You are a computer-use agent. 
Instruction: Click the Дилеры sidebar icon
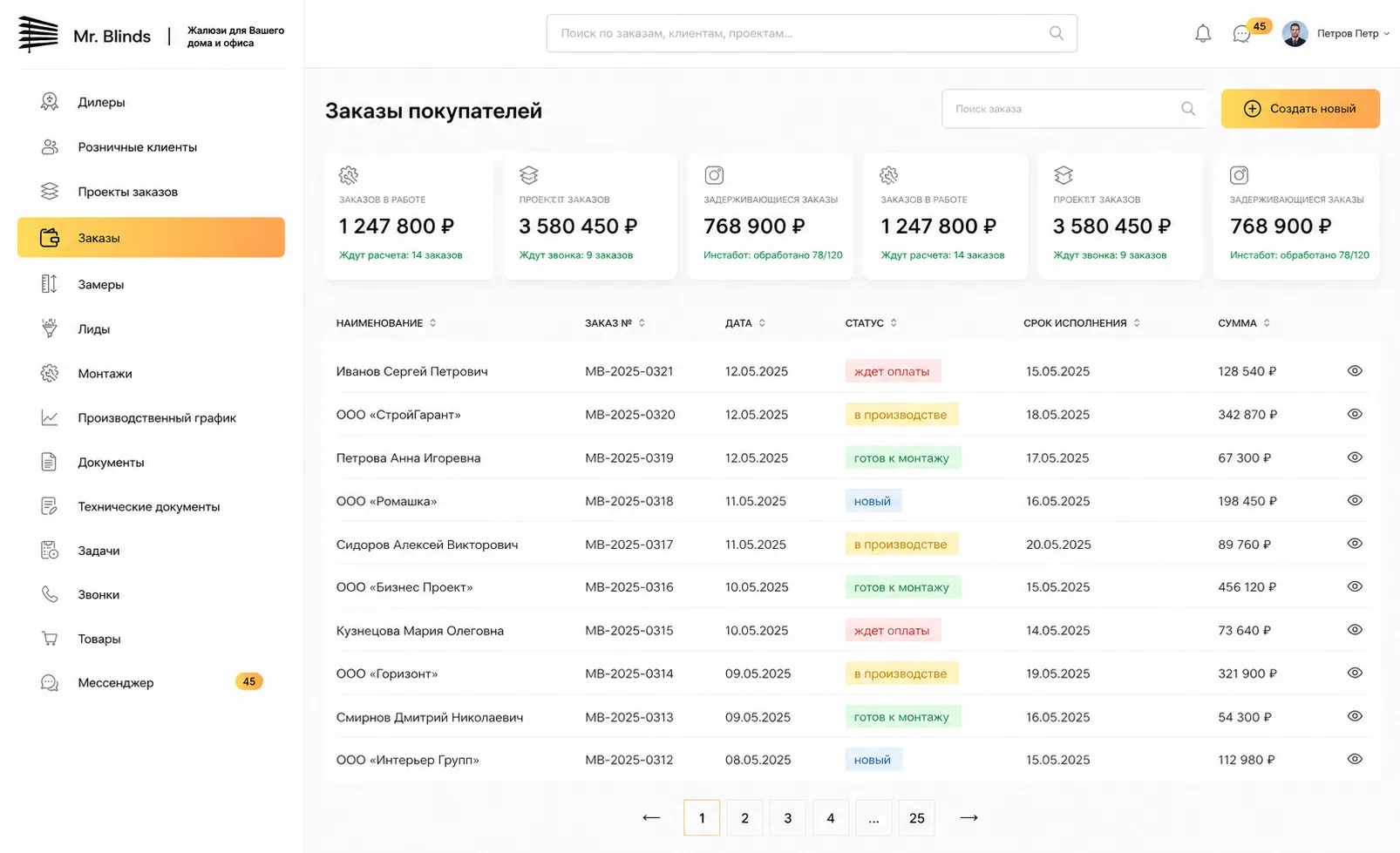point(50,102)
